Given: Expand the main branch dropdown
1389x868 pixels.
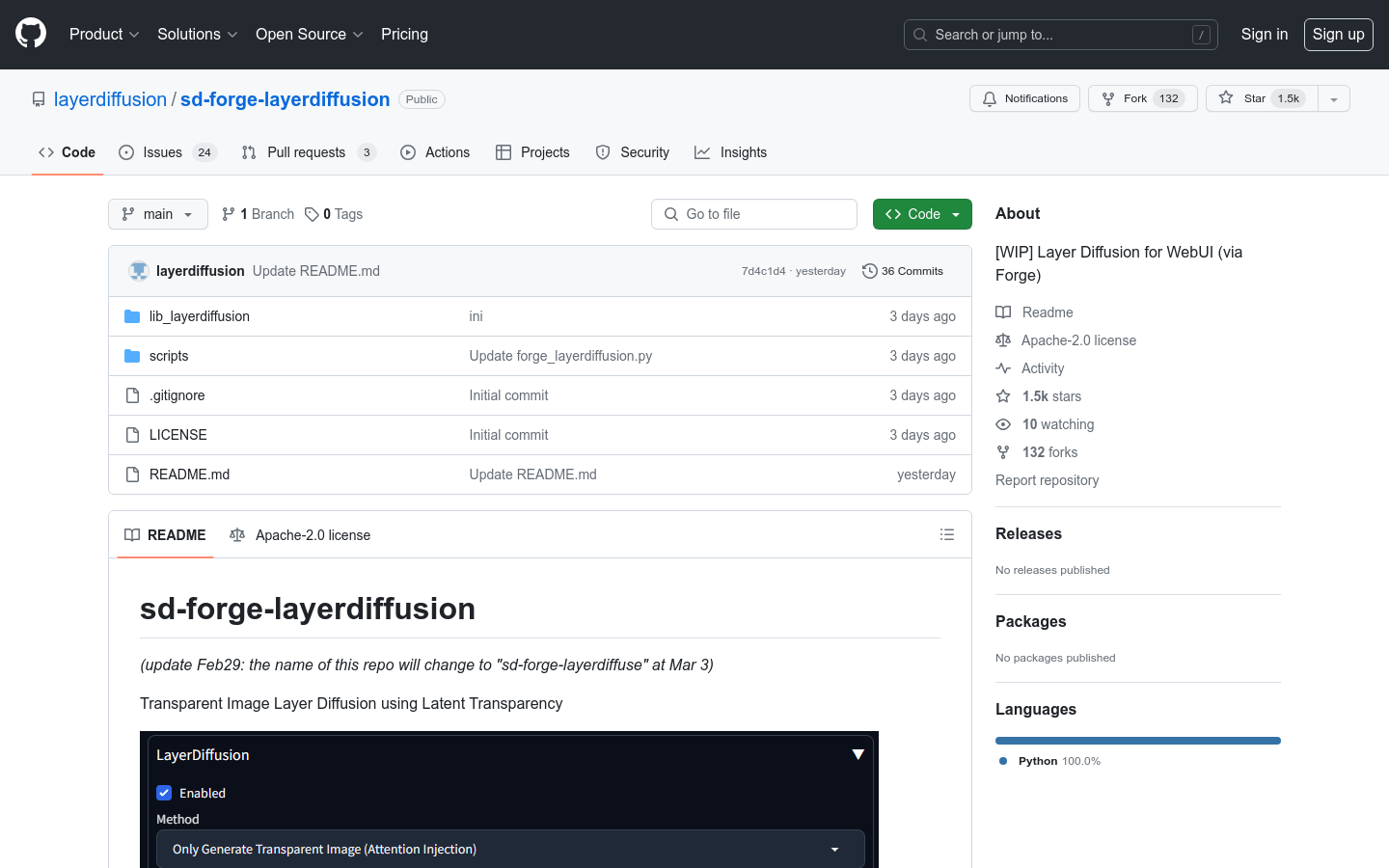Looking at the screenshot, I should 158,214.
